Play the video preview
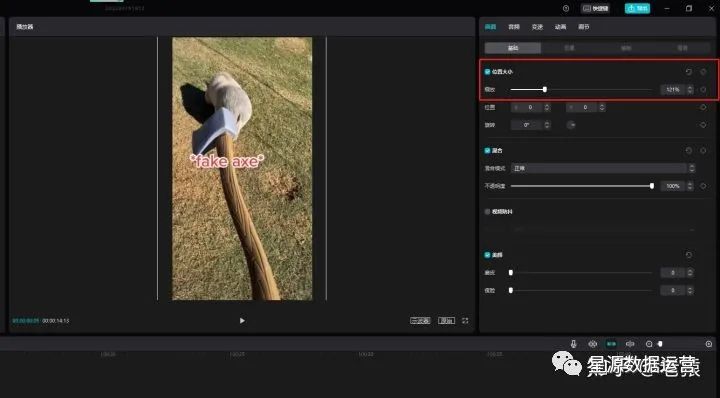This screenshot has width=720, height=398. 242,320
